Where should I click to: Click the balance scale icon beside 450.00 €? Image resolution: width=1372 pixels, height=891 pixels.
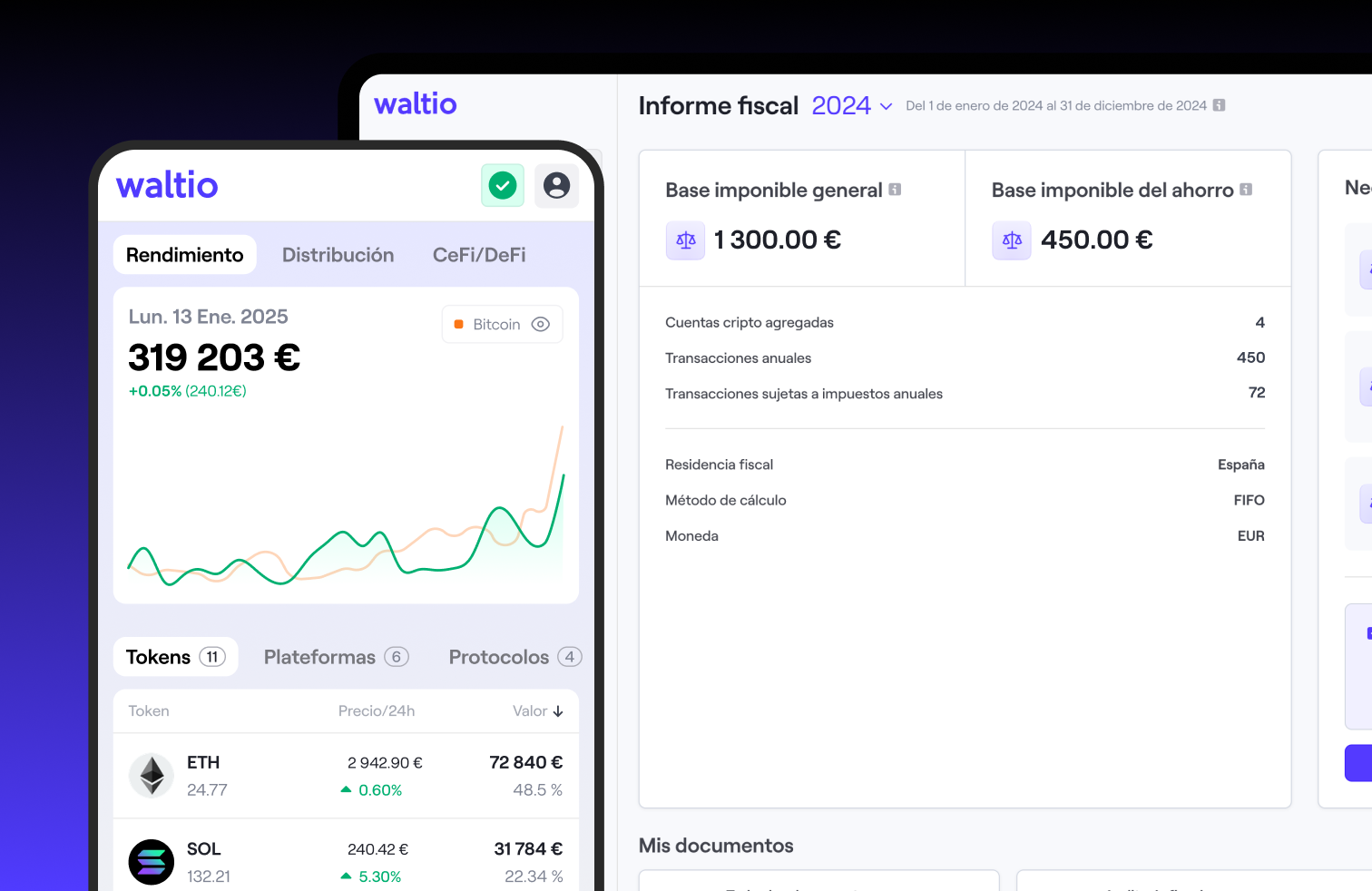tap(1011, 240)
